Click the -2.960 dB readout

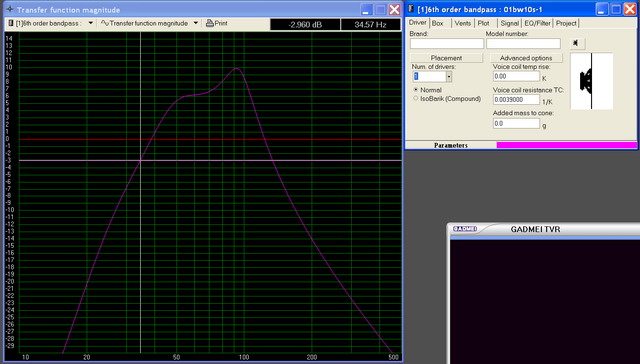(x=305, y=24)
